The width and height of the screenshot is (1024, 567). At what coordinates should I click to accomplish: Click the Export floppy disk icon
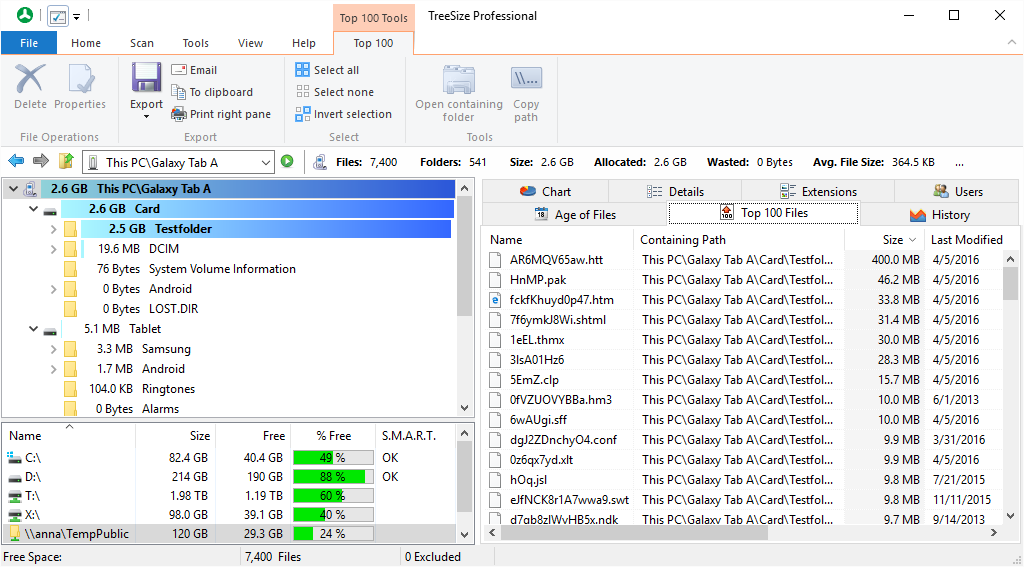(x=146, y=78)
